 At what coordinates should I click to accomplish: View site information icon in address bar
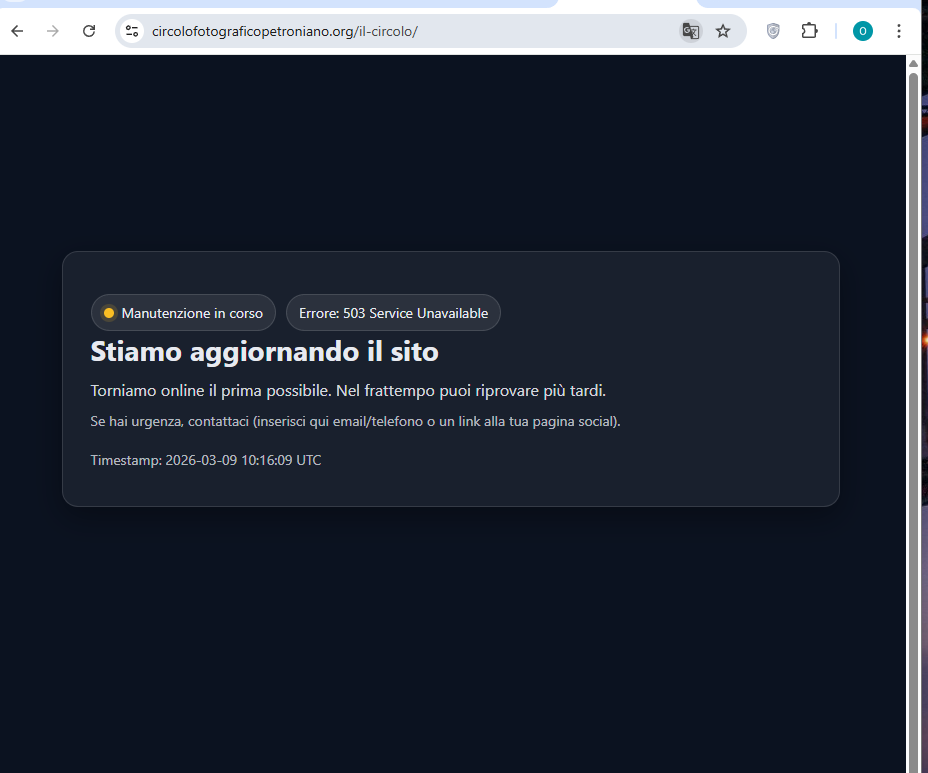pyautogui.click(x=132, y=31)
